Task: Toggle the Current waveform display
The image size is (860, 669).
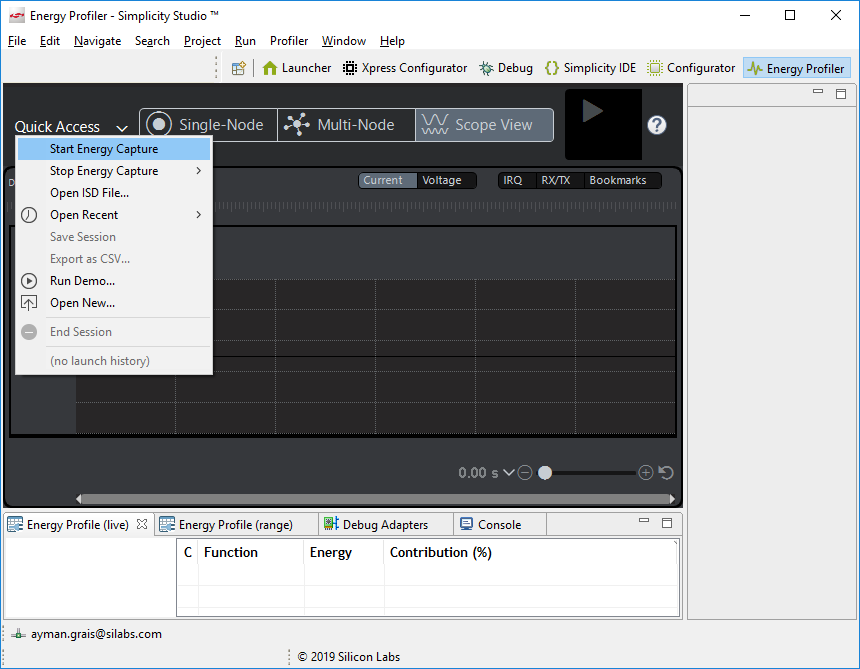Action: point(387,180)
